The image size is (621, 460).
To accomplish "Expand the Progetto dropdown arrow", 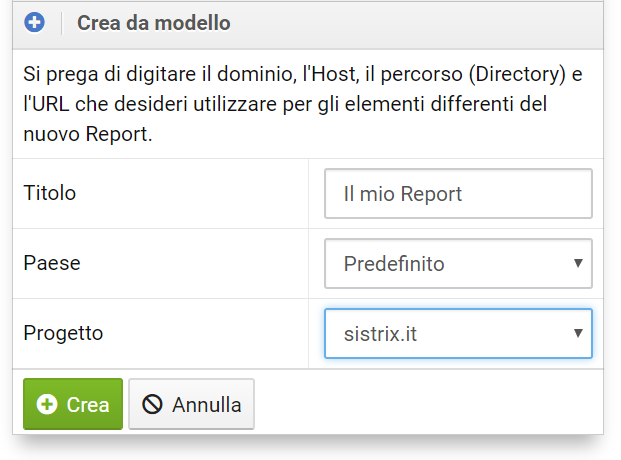I will tap(578, 333).
